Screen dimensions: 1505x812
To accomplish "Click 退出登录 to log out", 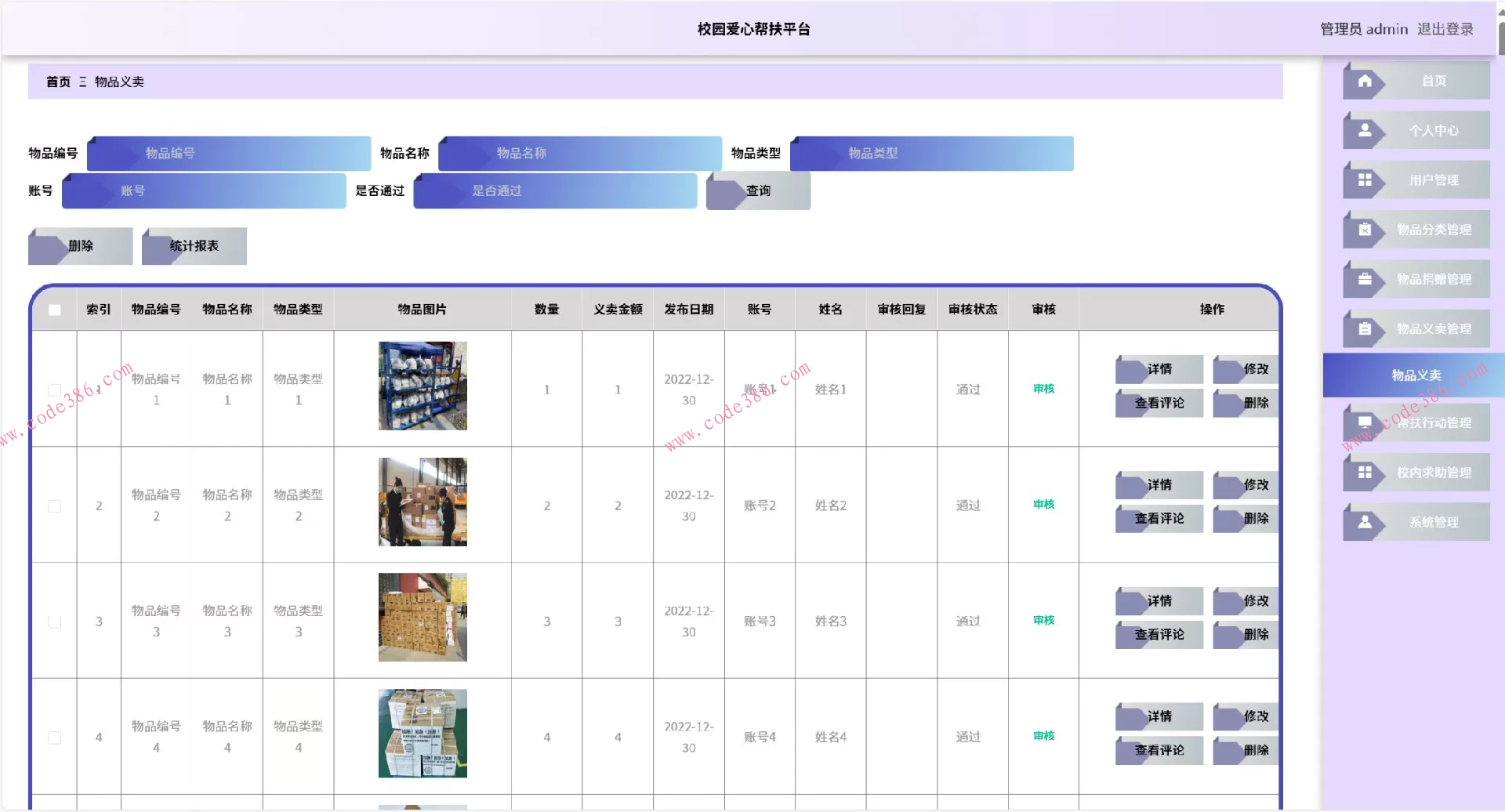I will (x=1445, y=29).
